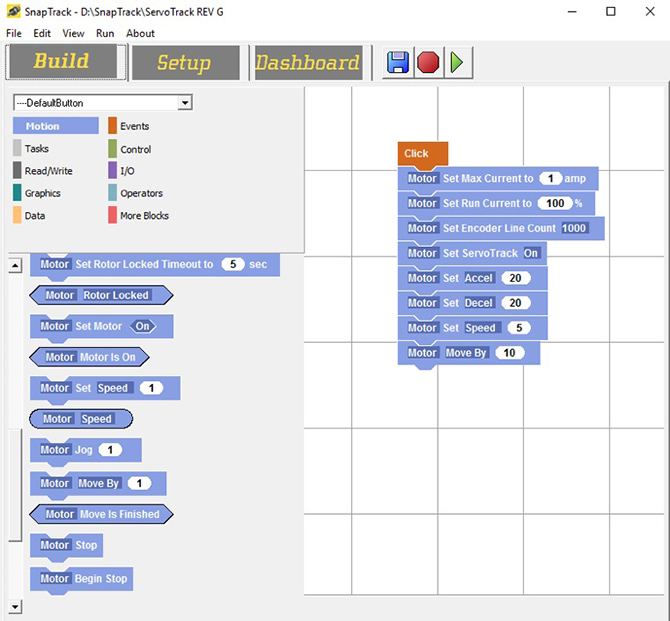Select the Motion block category
Screen dimensions: 670x621
click(56, 126)
